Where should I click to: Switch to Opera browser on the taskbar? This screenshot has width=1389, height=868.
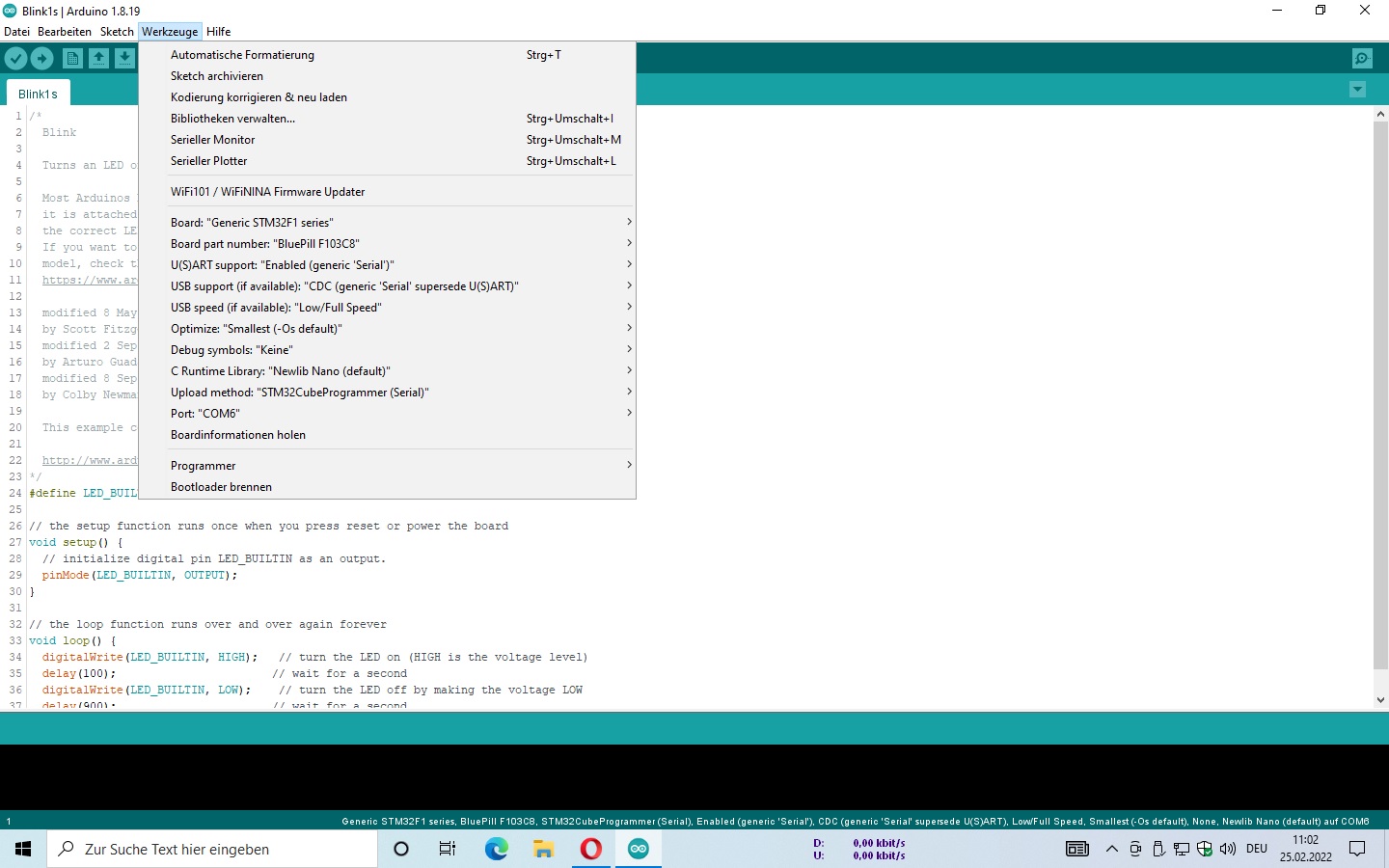click(x=590, y=849)
